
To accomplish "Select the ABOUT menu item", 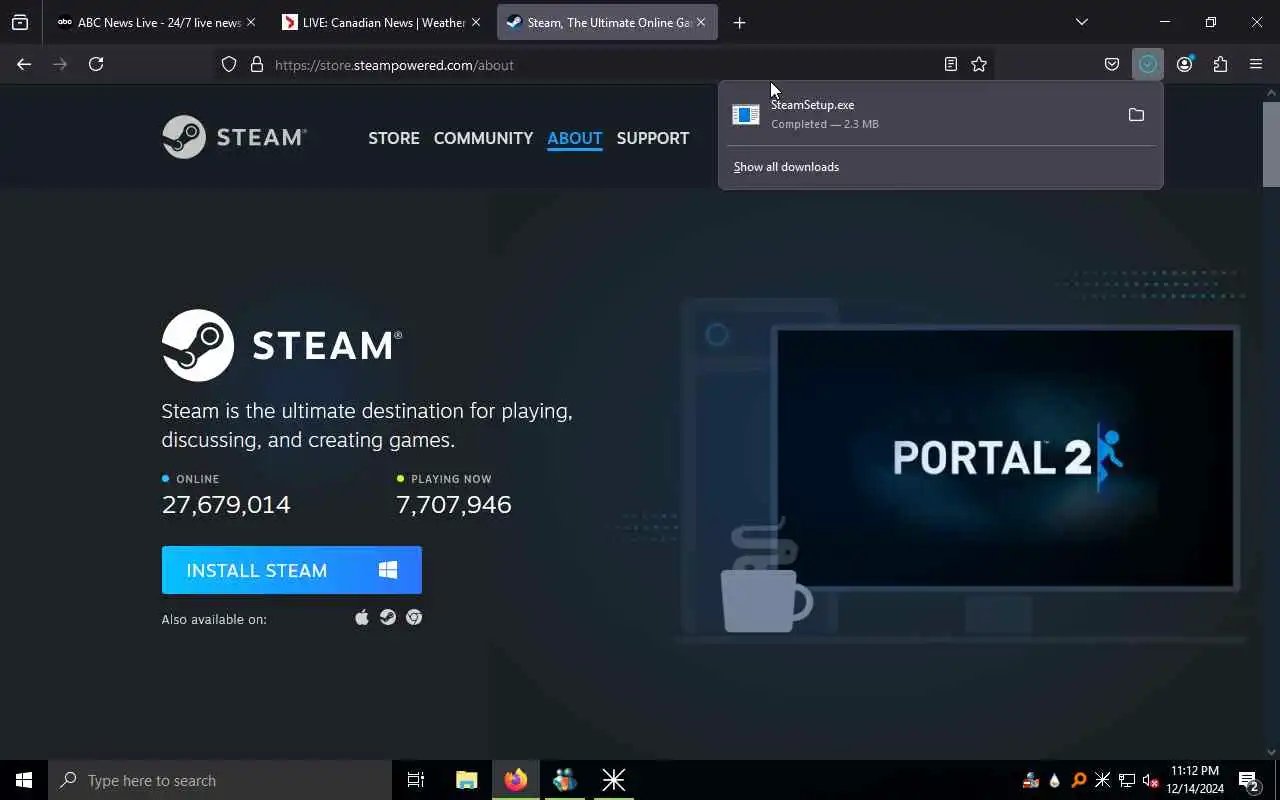I will 575,138.
